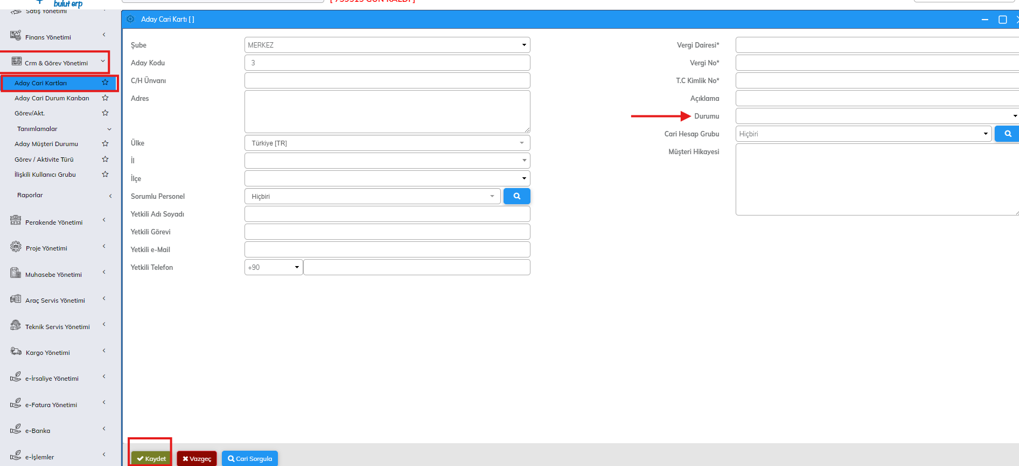Image resolution: width=1019 pixels, height=466 pixels.
Task: Toggle favorite star next to Görev/Akt.
Action: click(x=105, y=113)
